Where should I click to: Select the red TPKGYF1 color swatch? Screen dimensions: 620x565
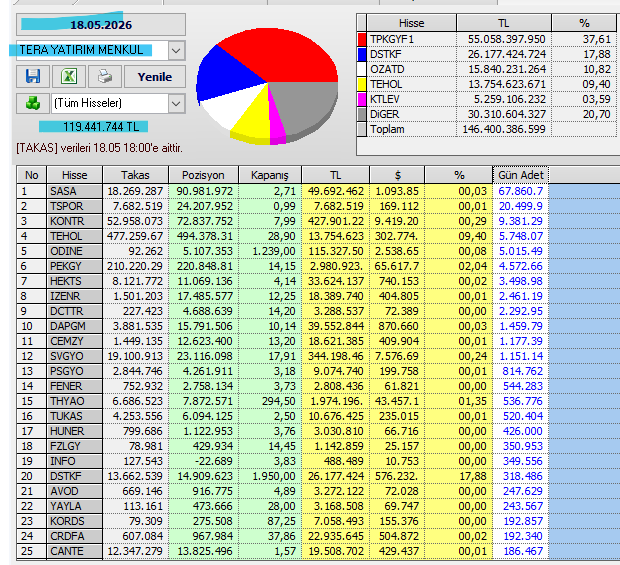click(x=362, y=40)
